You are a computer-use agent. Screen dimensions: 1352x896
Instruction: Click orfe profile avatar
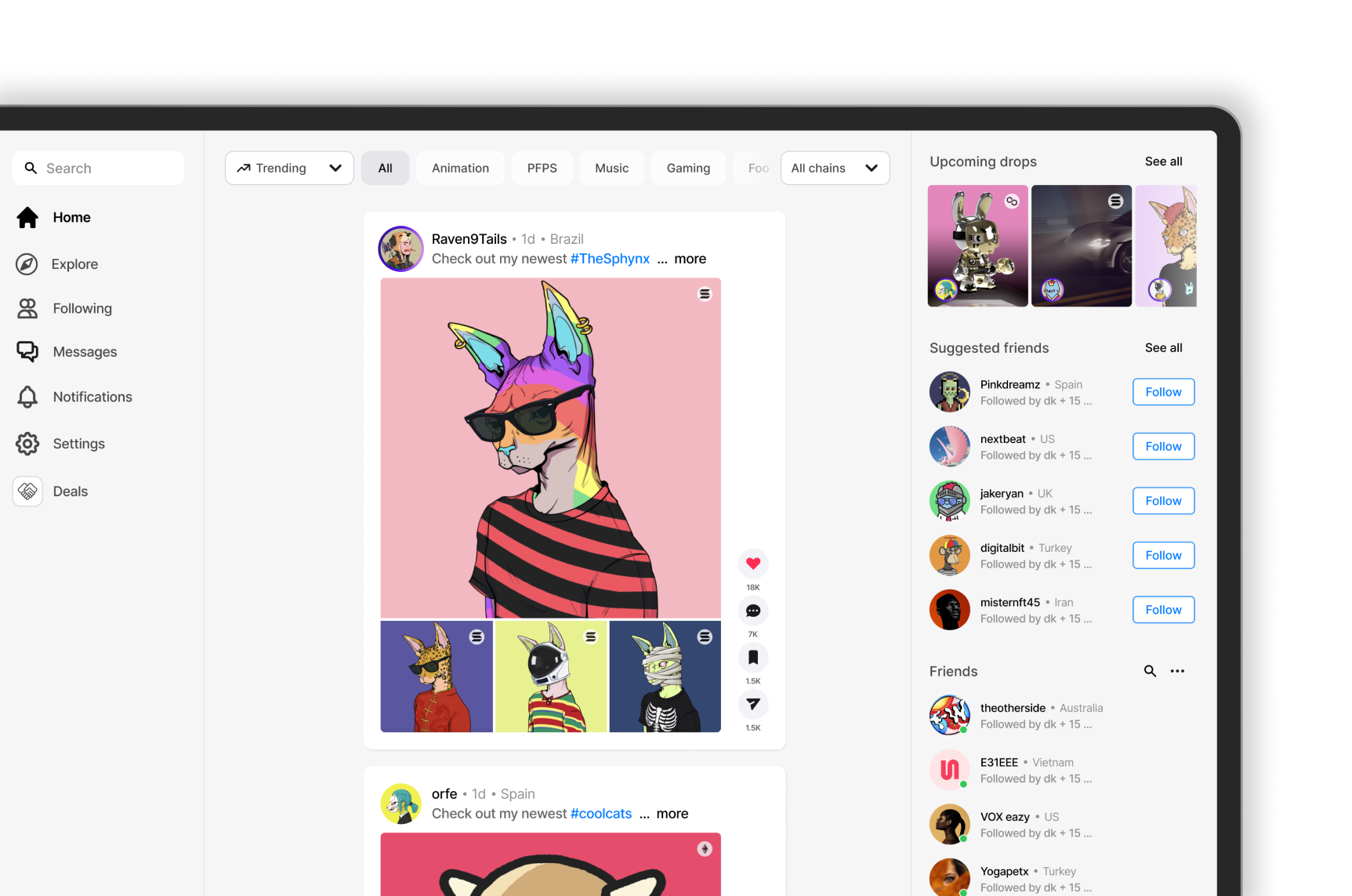401,803
